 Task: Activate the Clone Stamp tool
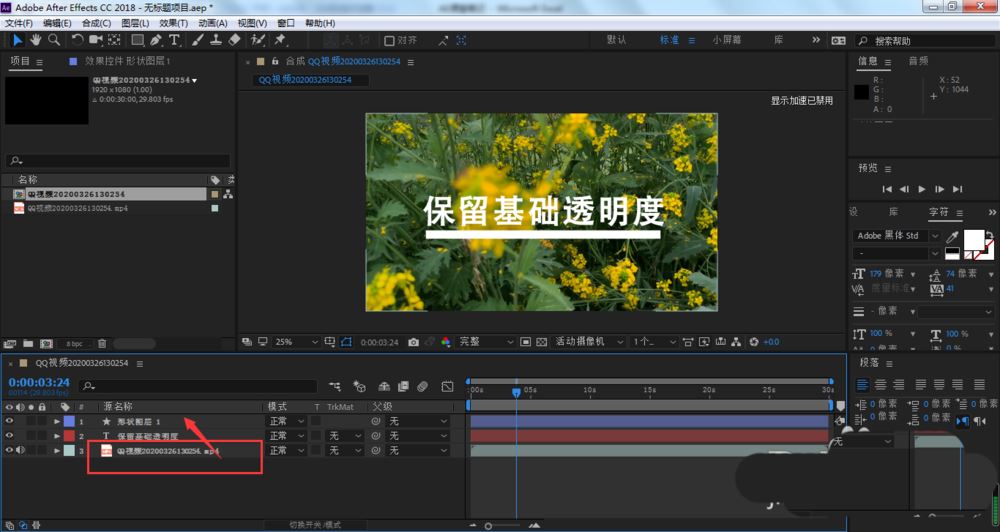click(215, 40)
